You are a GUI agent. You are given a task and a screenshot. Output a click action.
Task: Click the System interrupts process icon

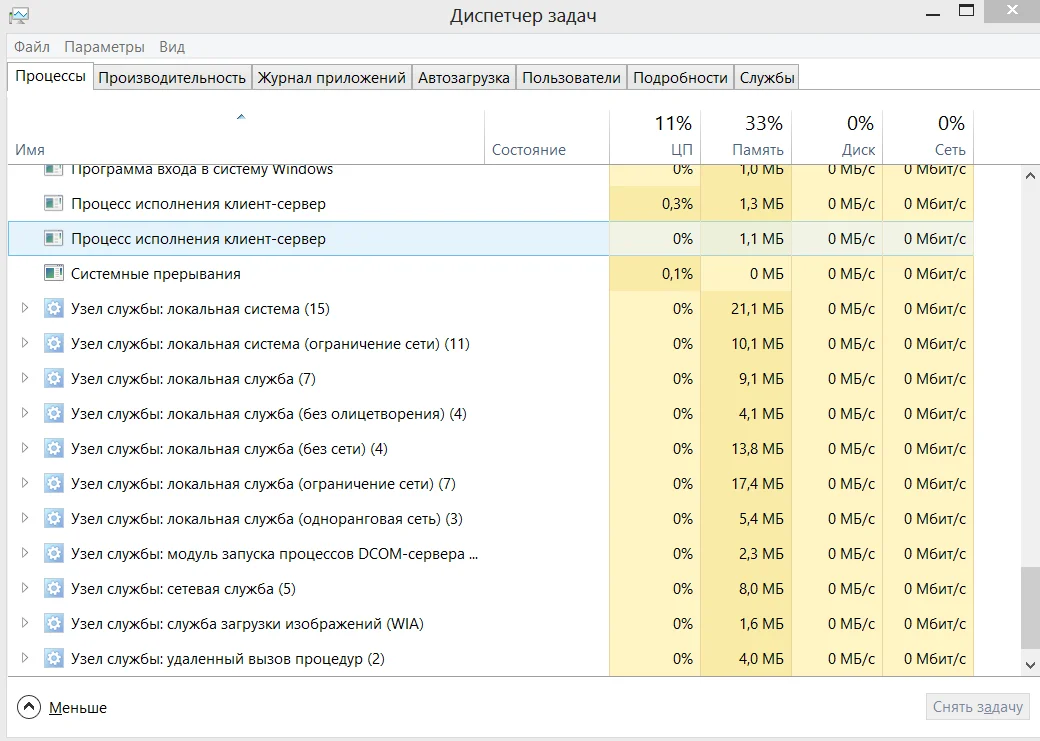click(54, 274)
